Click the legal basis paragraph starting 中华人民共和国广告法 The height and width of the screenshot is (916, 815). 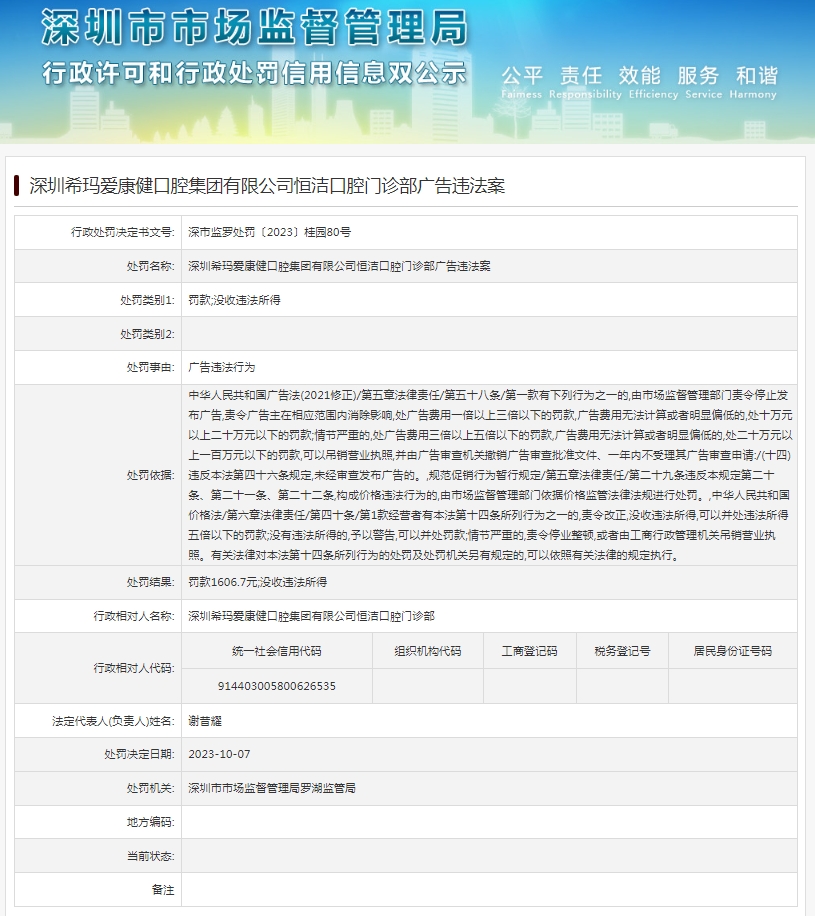click(x=490, y=475)
